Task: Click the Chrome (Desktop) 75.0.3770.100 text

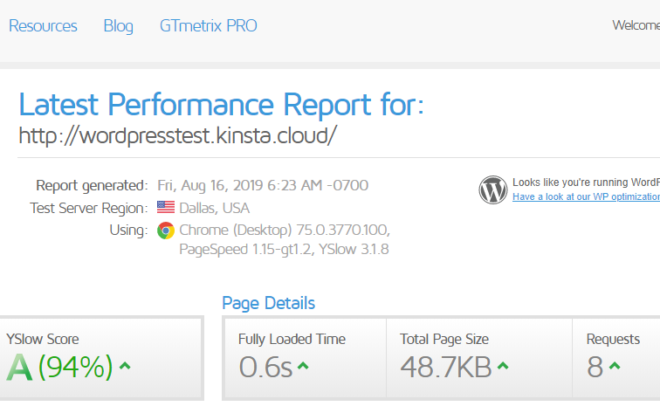Action: point(285,230)
